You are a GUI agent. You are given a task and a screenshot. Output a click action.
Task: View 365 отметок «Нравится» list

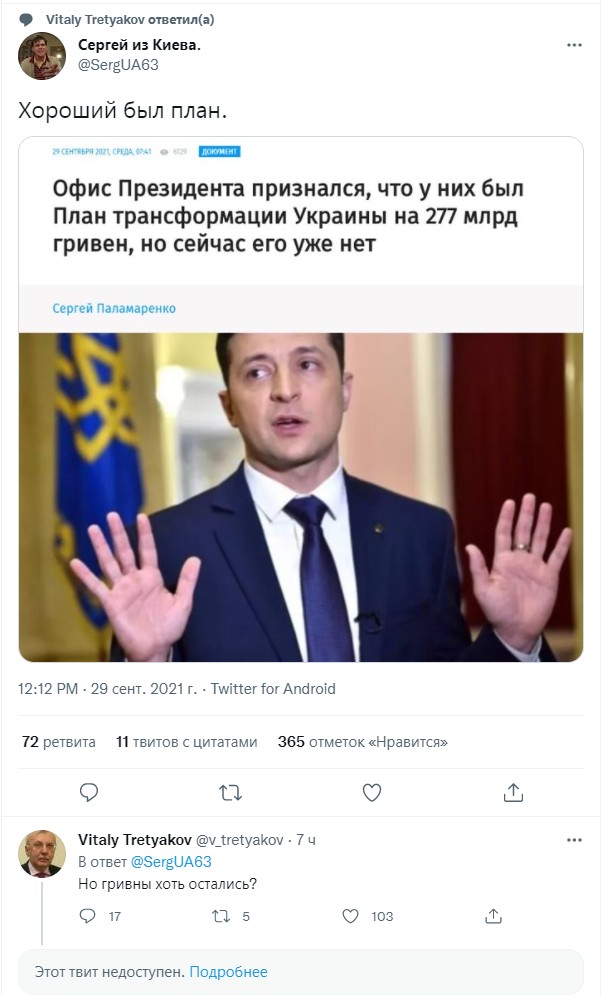[x=362, y=742]
